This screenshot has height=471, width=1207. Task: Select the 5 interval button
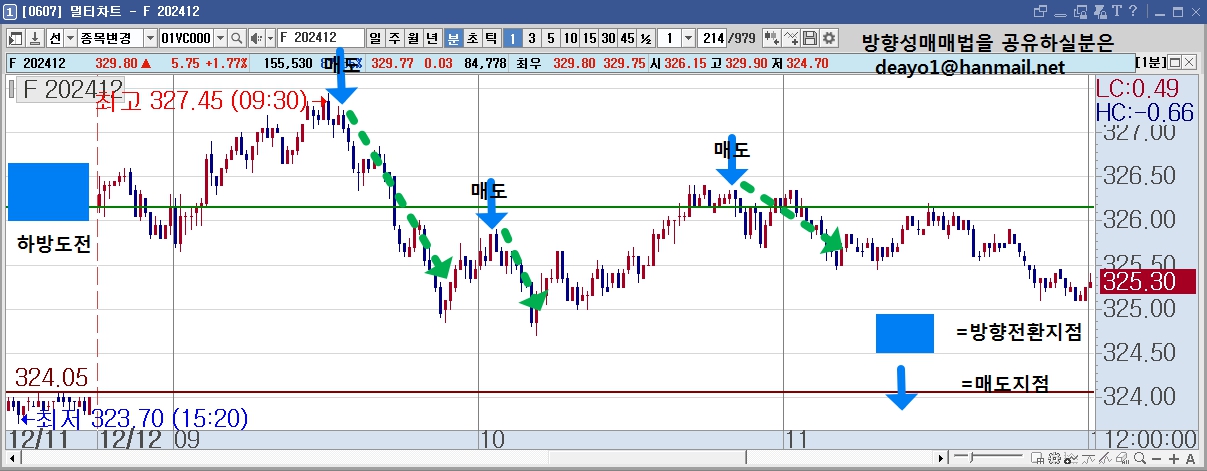pyautogui.click(x=550, y=38)
